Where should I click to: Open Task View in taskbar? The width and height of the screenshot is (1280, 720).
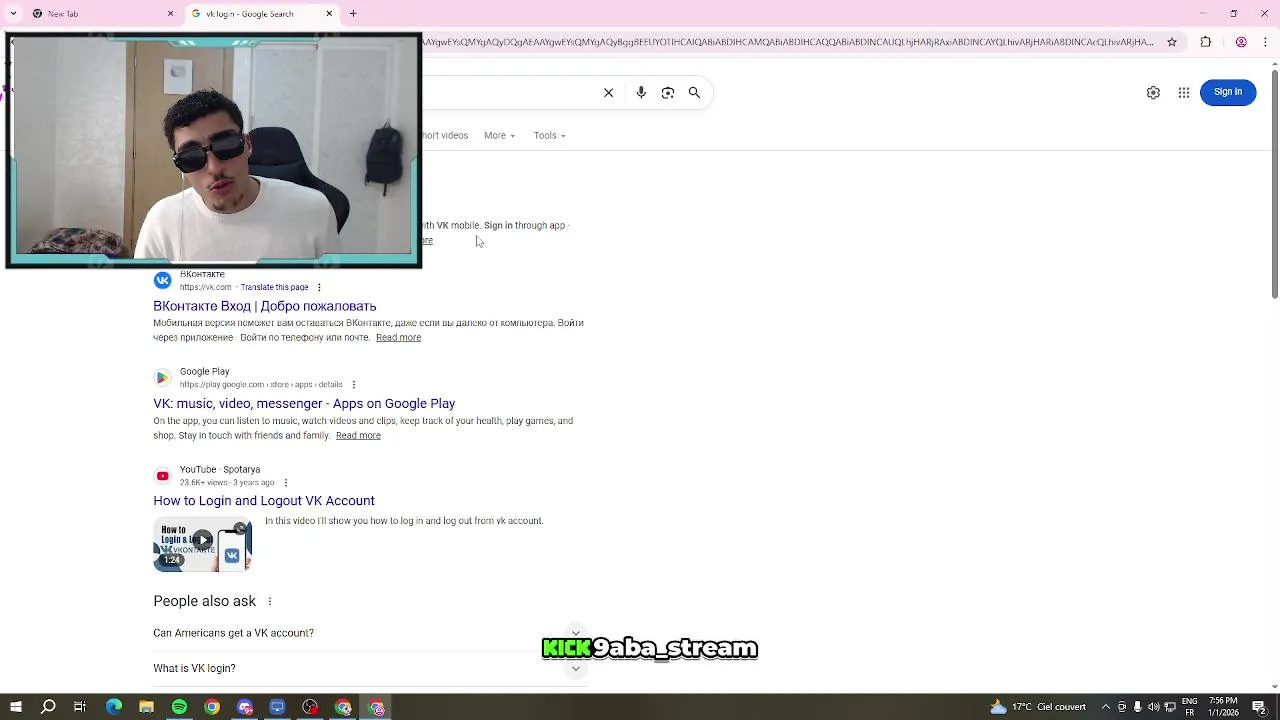click(80, 707)
